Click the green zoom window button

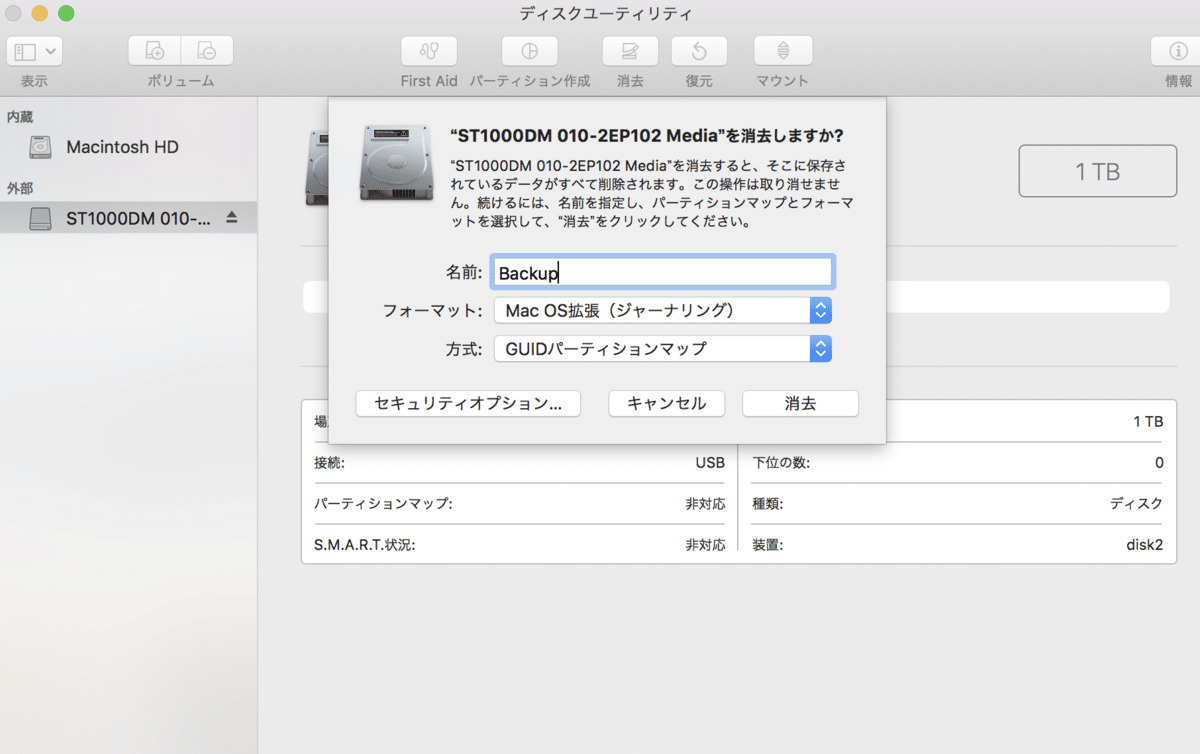(x=66, y=14)
